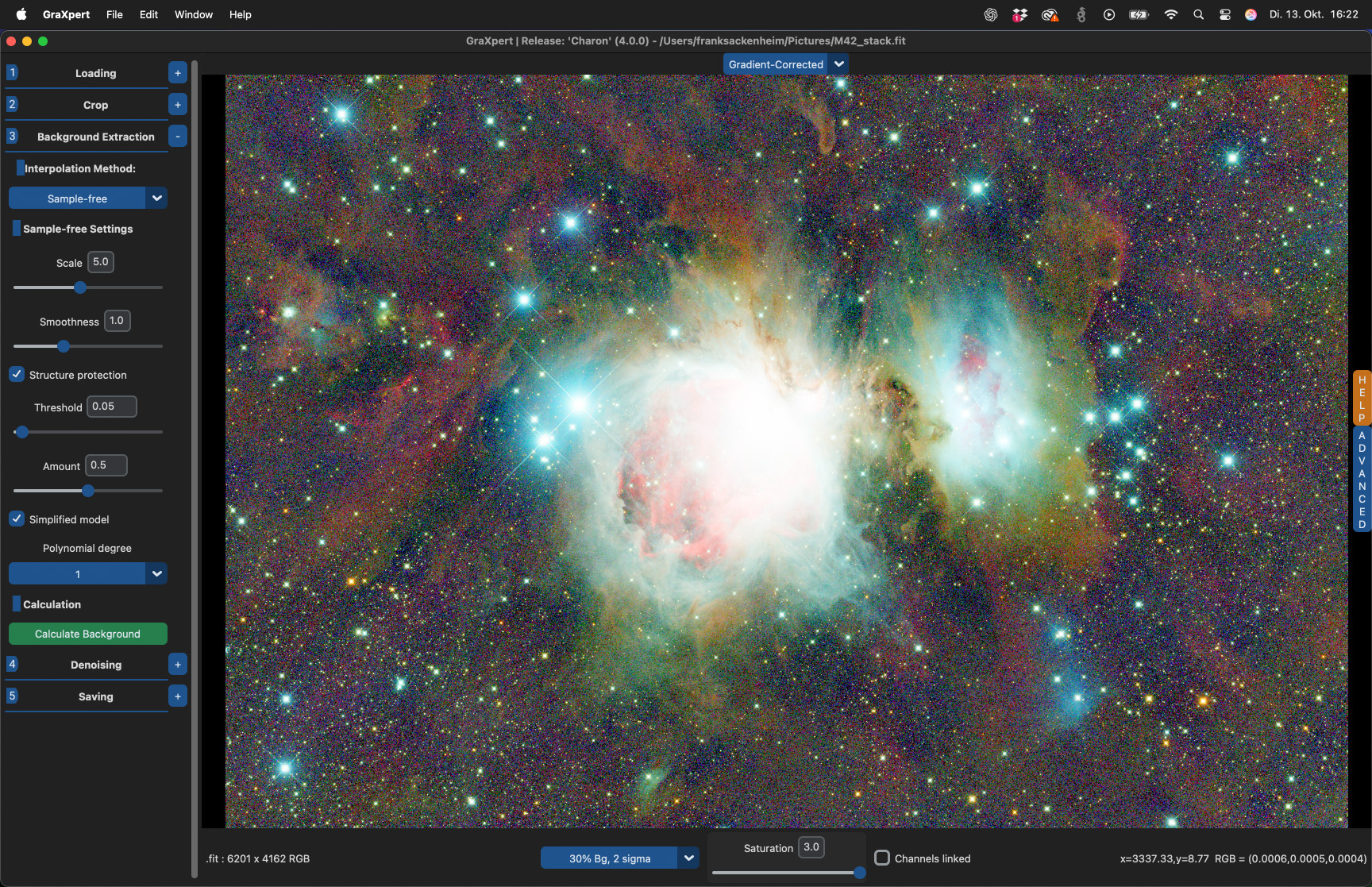Click the Amount slider handle

(88, 491)
